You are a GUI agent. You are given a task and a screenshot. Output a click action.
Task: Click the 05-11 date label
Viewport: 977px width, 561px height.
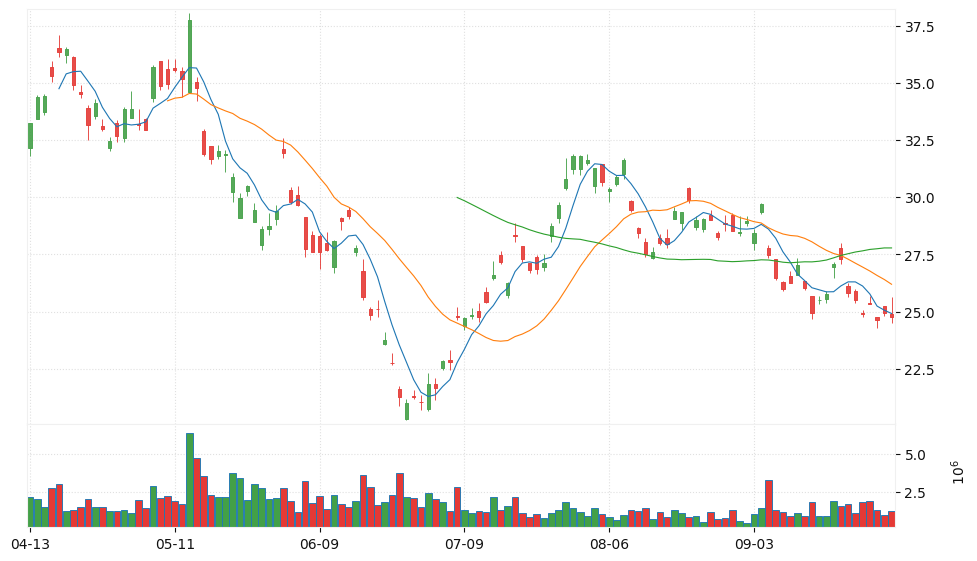click(x=175, y=545)
